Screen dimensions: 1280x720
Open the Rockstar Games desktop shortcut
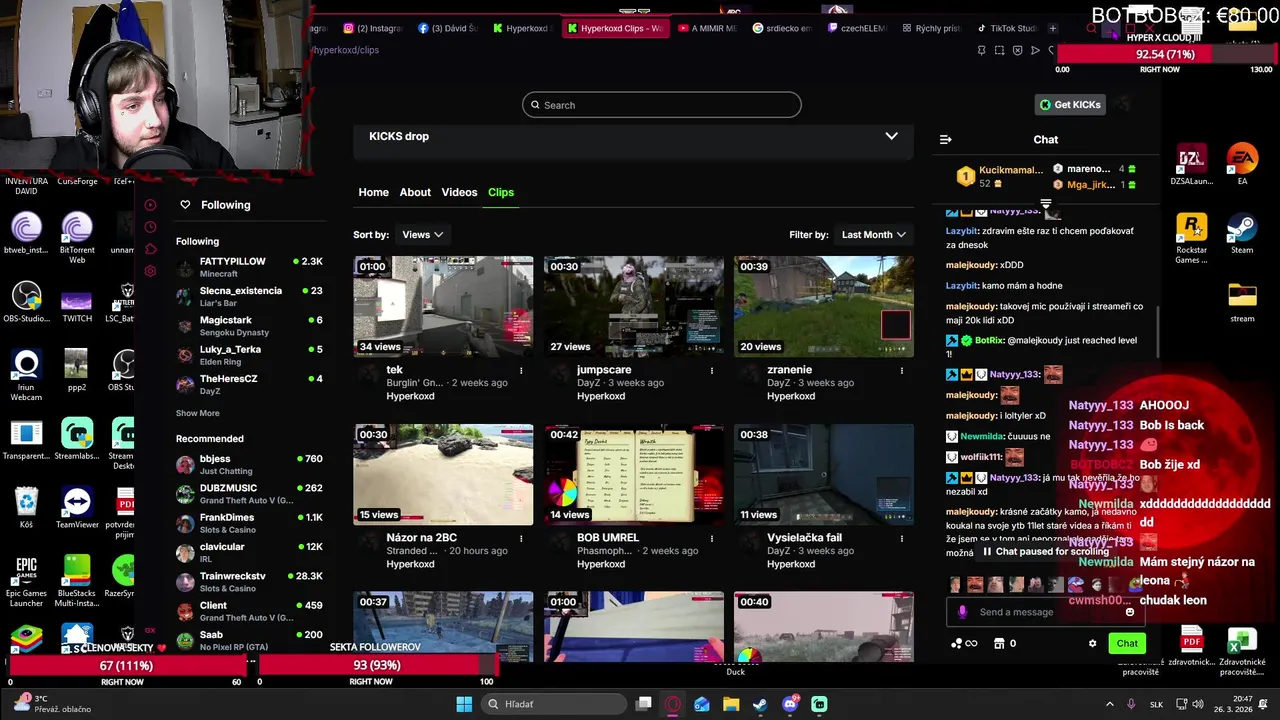pos(1191,238)
